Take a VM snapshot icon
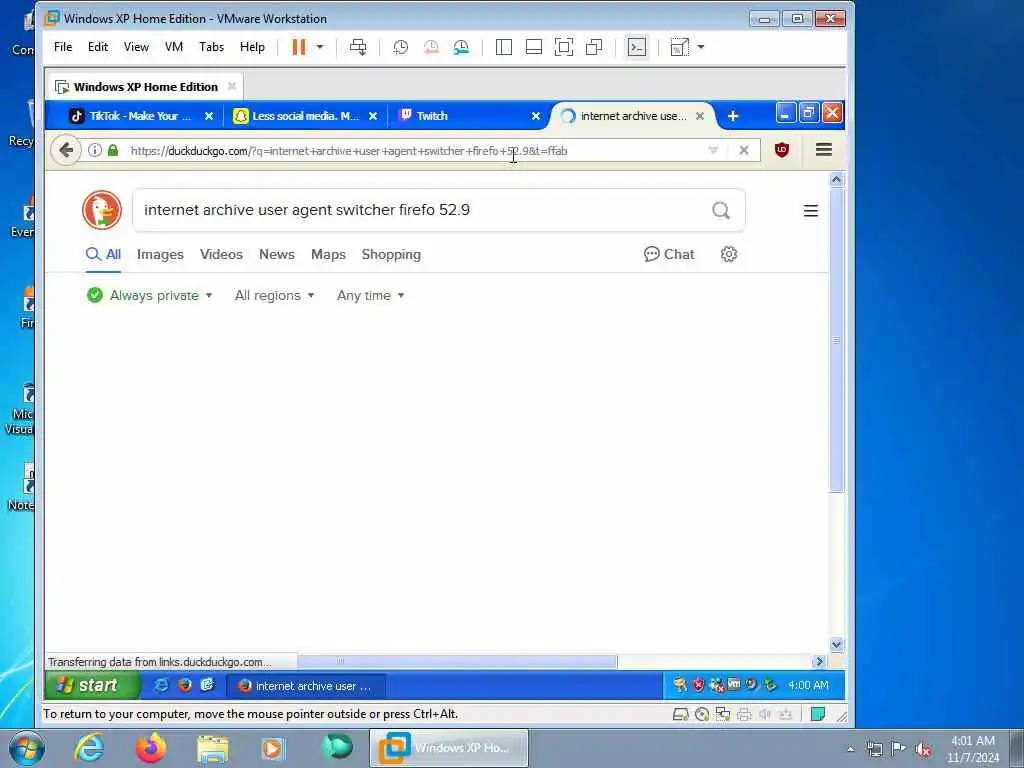 click(400, 47)
